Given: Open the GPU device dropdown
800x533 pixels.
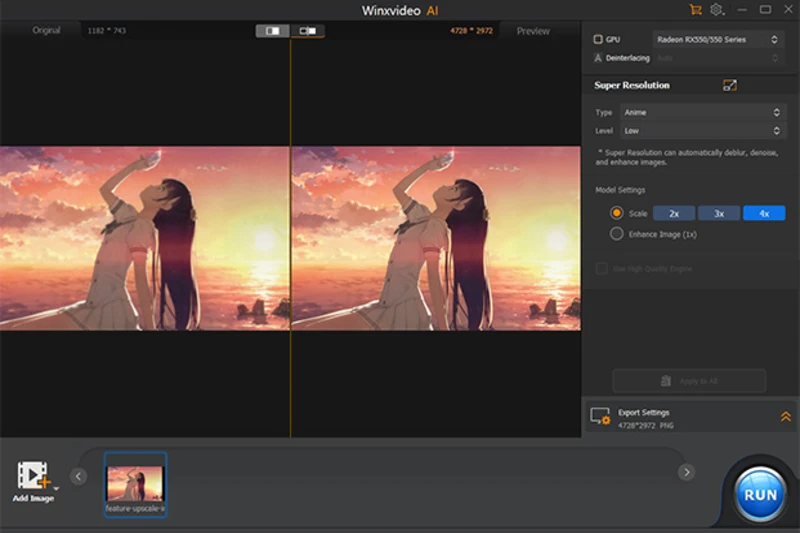Looking at the screenshot, I should (717, 40).
